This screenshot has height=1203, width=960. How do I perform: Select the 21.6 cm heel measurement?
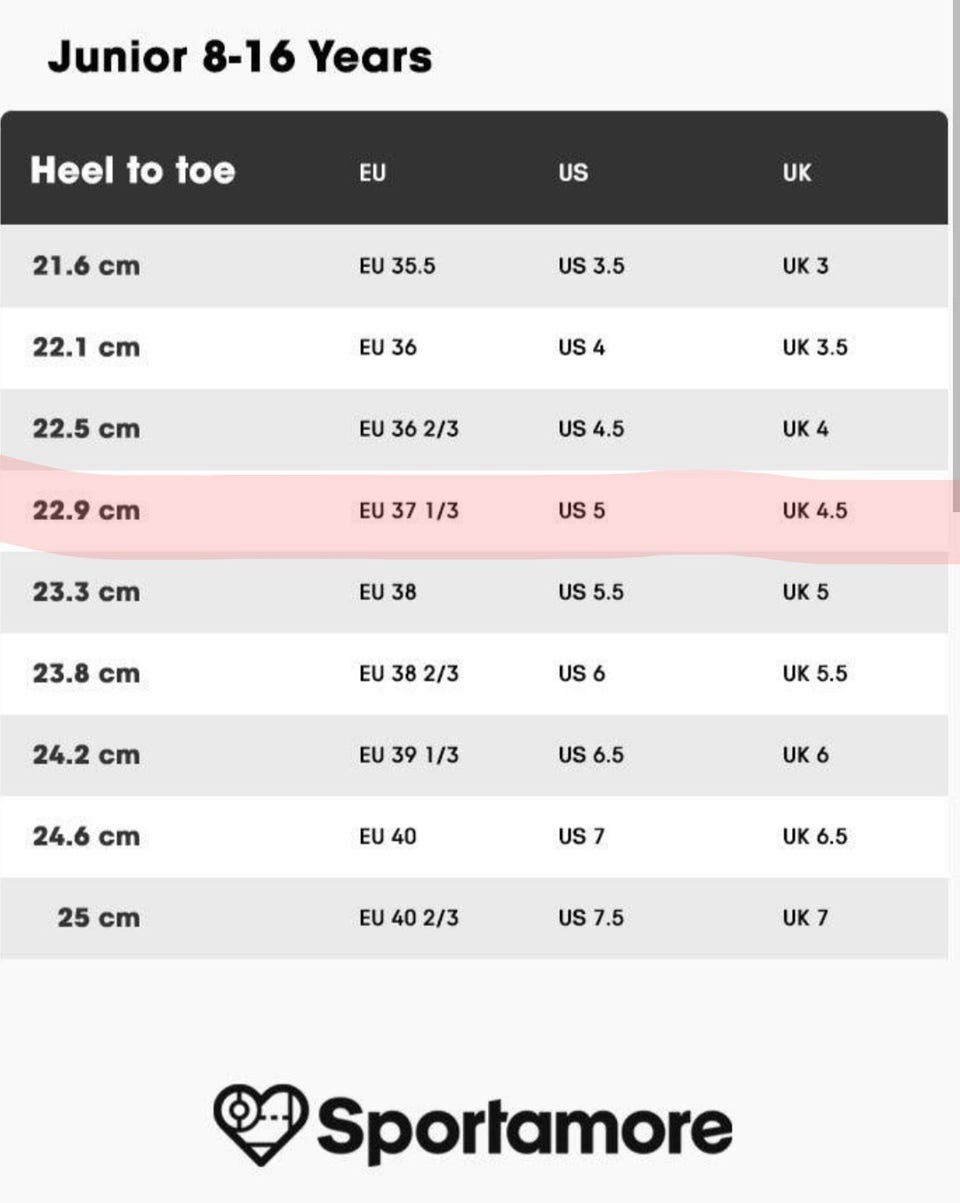pos(86,267)
